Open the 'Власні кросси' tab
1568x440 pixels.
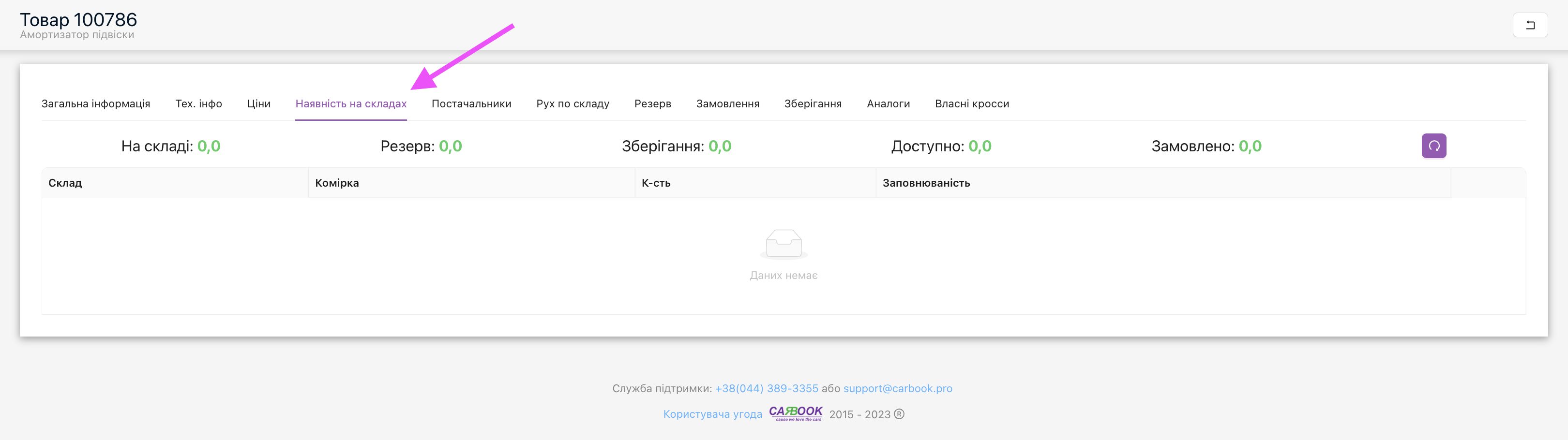(971, 104)
